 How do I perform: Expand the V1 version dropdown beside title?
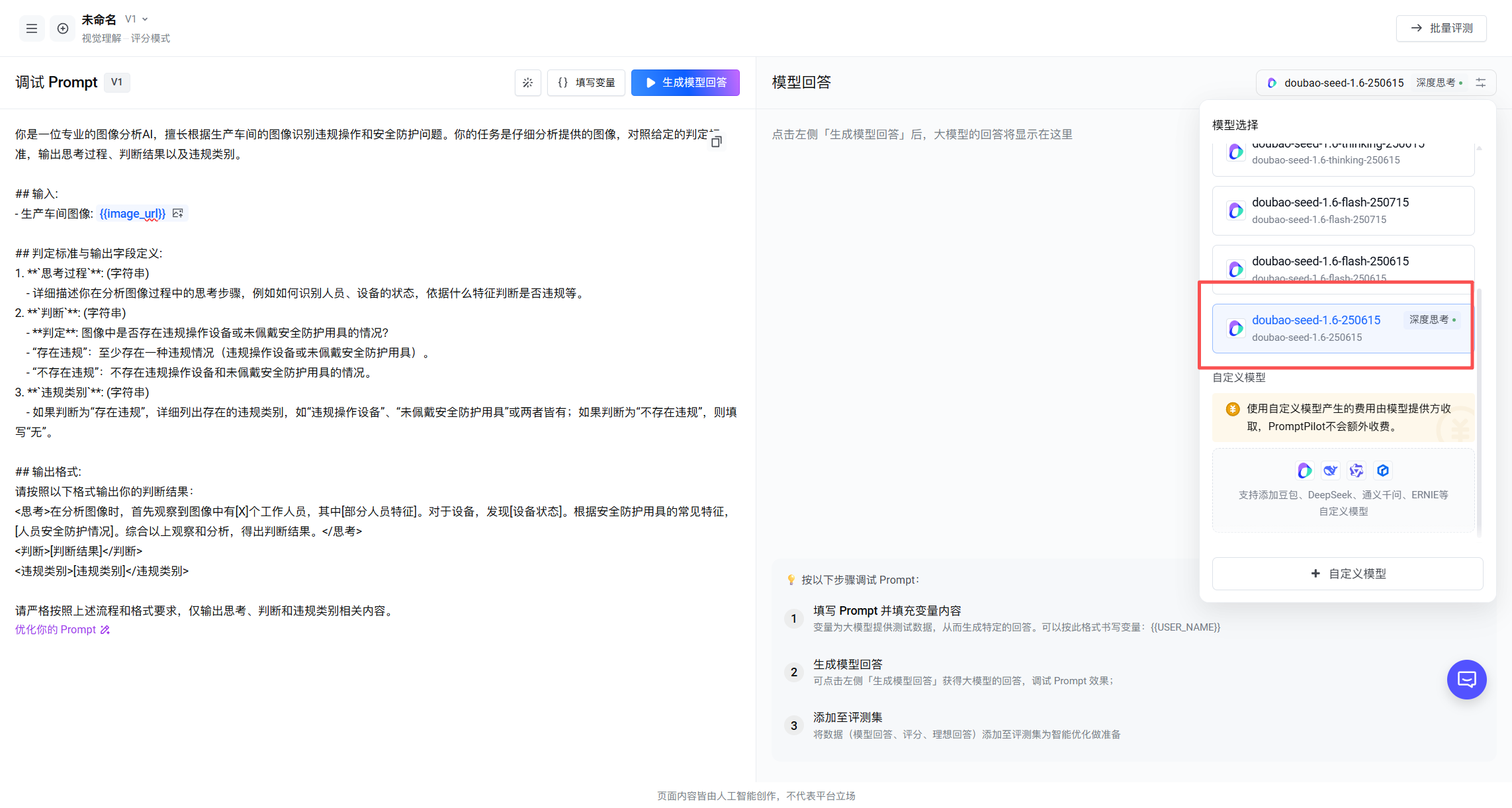point(137,19)
